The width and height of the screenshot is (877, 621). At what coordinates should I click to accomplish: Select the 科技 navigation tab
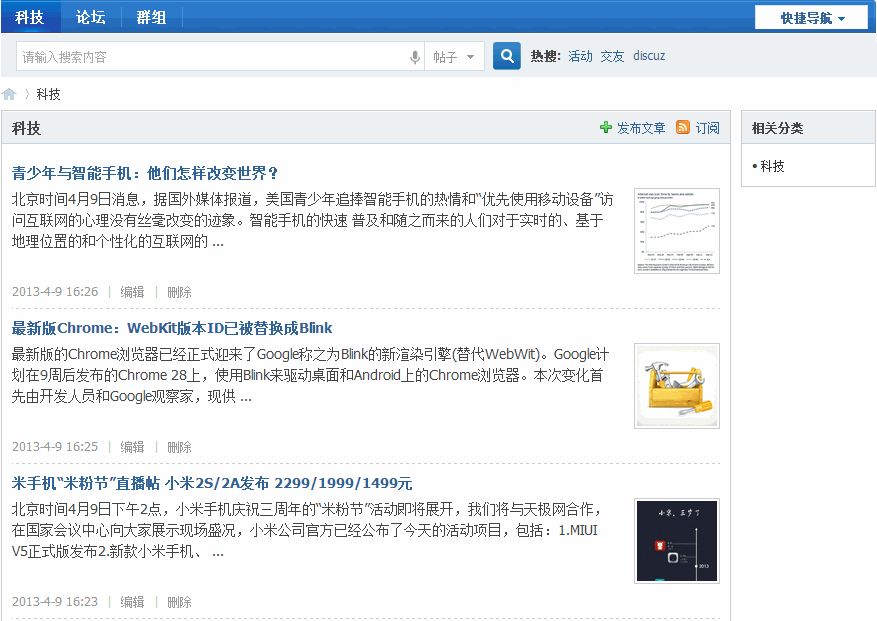pos(30,17)
